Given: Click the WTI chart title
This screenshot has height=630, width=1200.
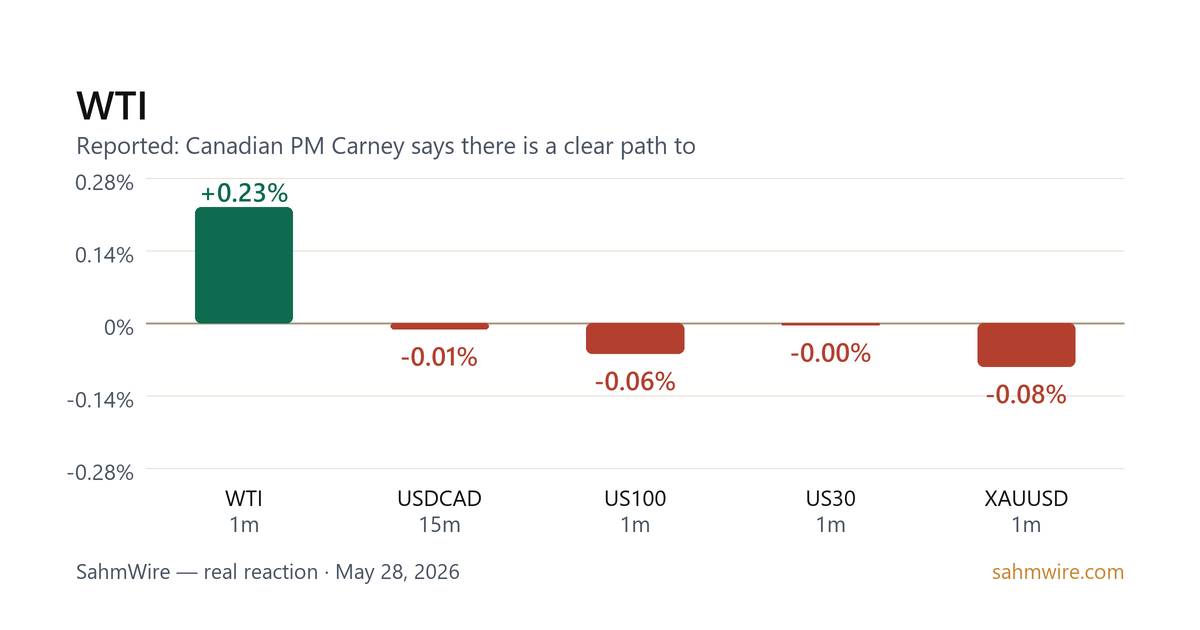Looking at the screenshot, I should pos(112,108).
